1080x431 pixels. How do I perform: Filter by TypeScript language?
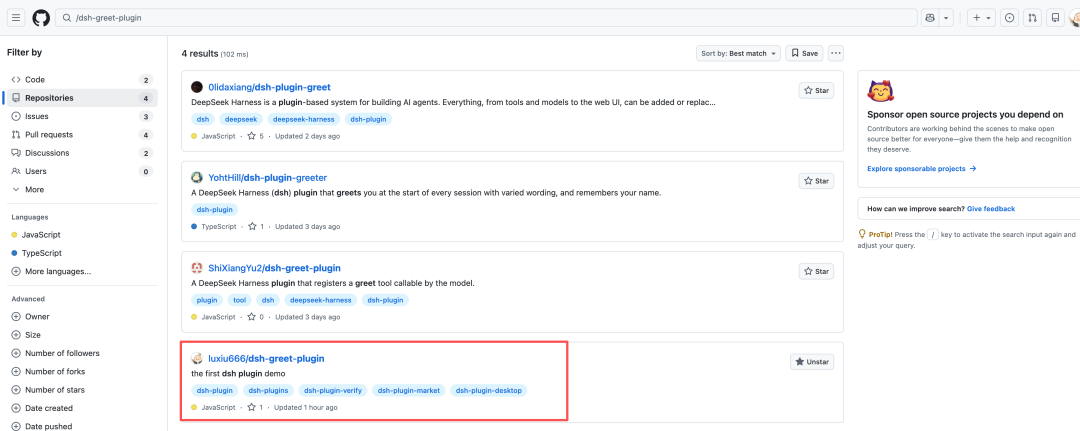(x=82, y=253)
